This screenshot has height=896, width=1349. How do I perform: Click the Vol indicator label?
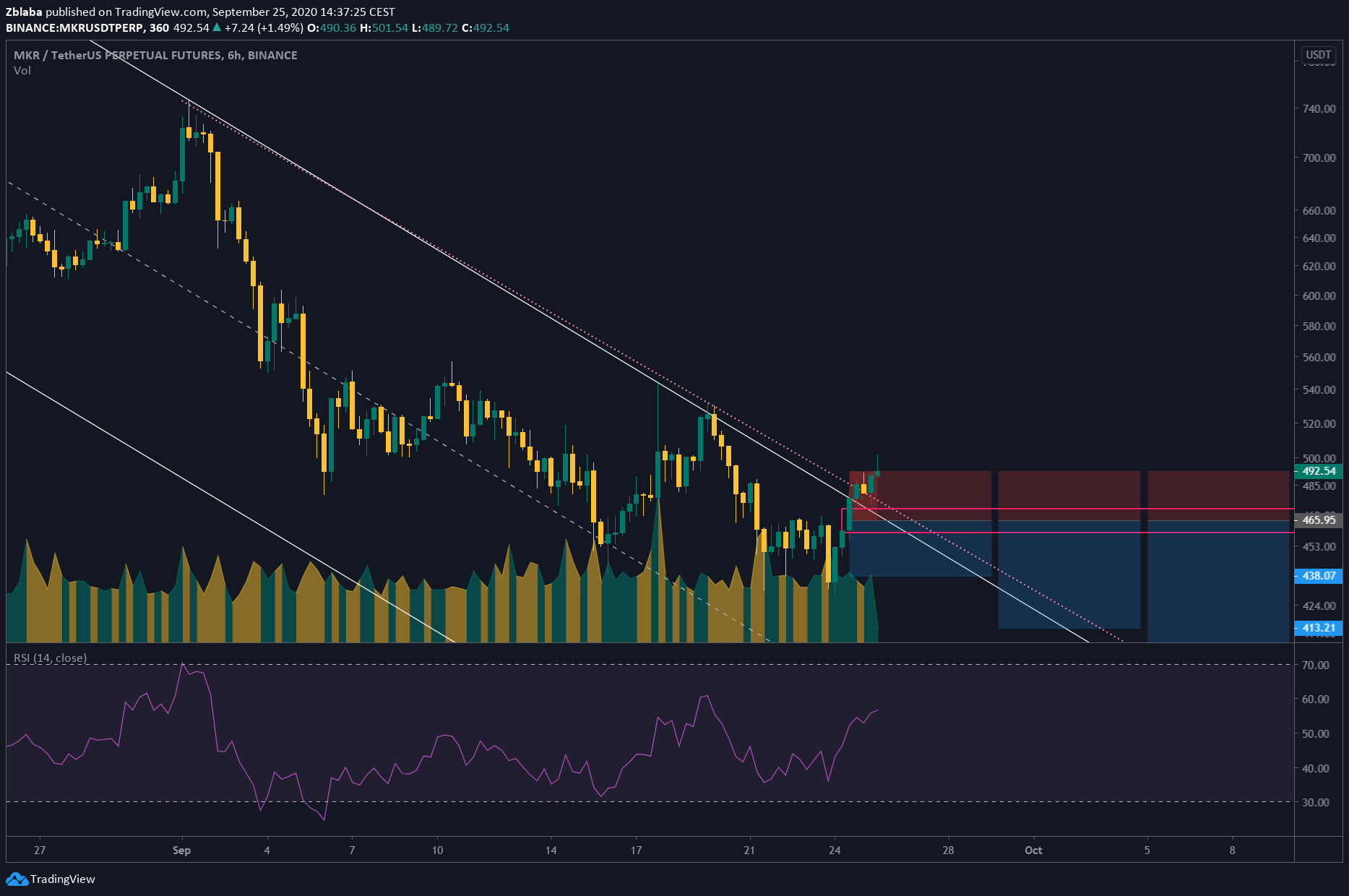(22, 71)
